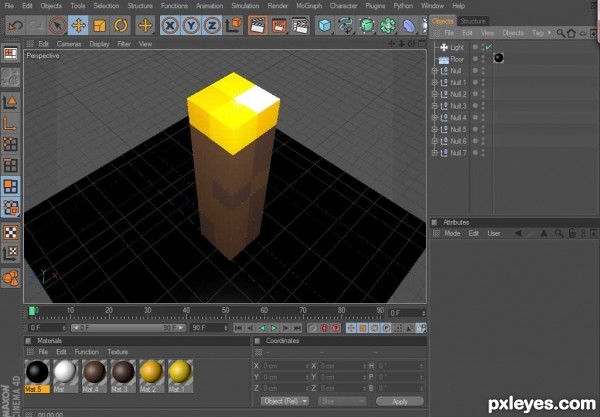
Task: Expand the Null.3 object
Action: tap(434, 106)
